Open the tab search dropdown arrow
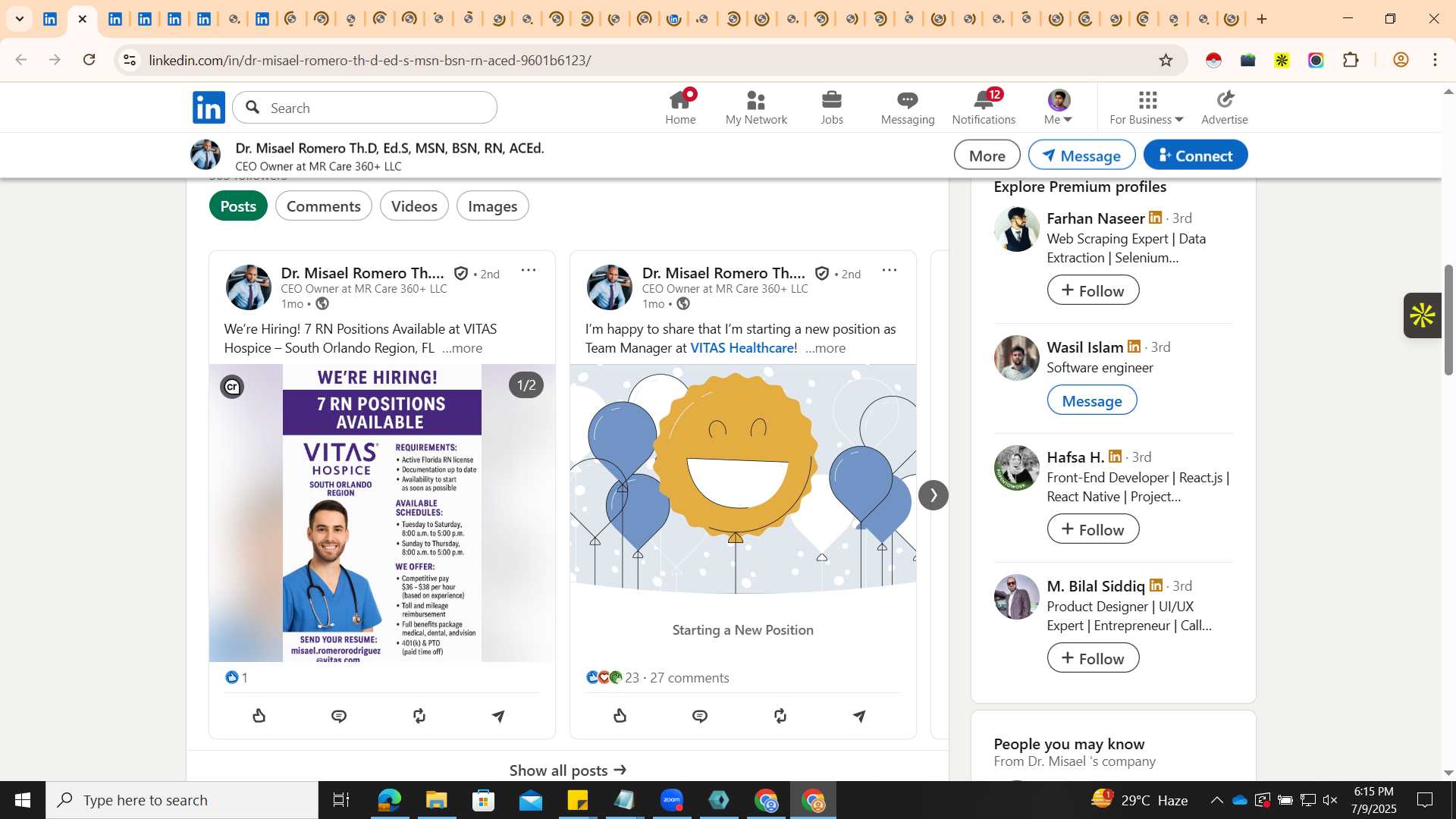 pos(20,19)
